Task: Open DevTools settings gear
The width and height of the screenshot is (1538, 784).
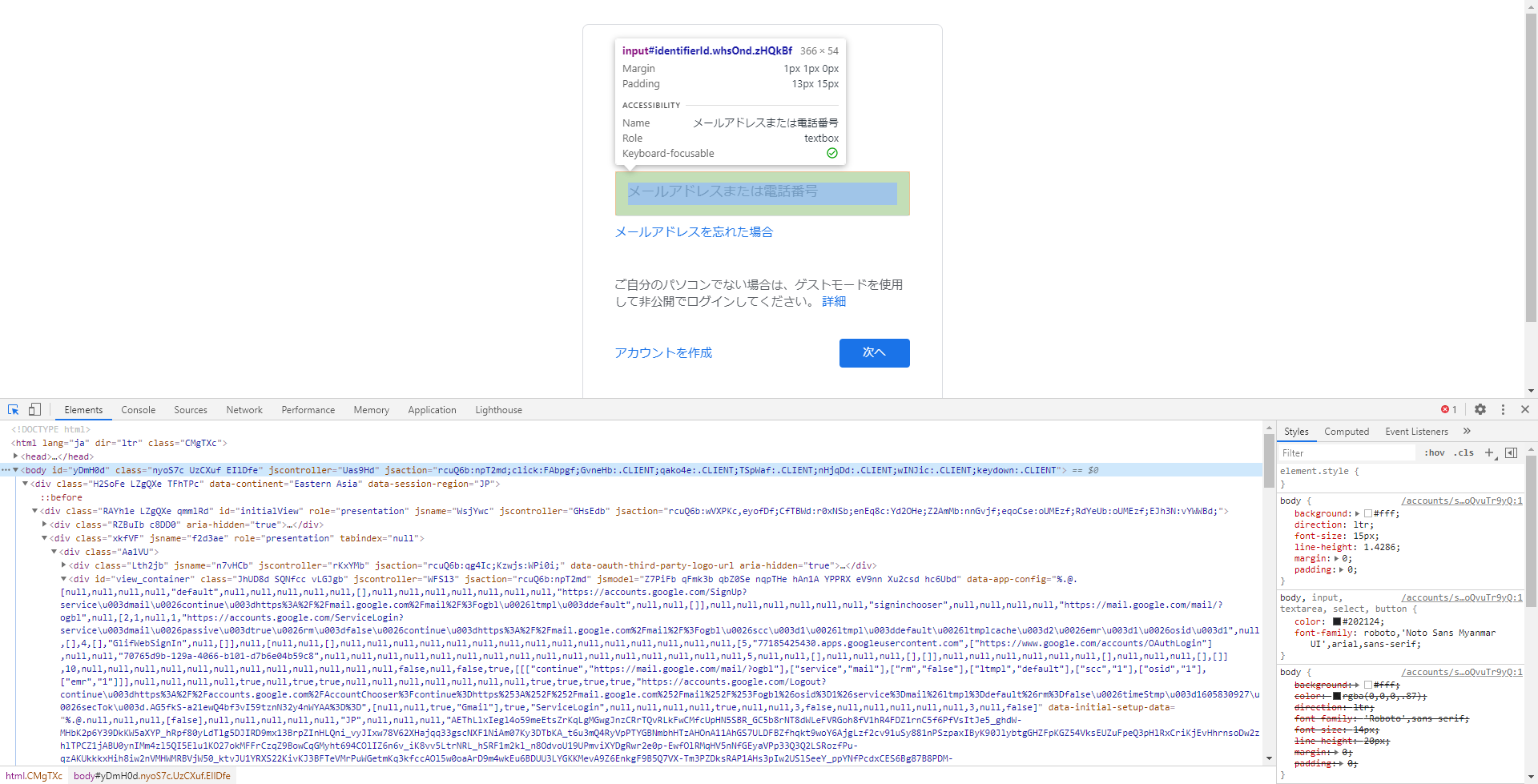Action: click(x=1480, y=409)
